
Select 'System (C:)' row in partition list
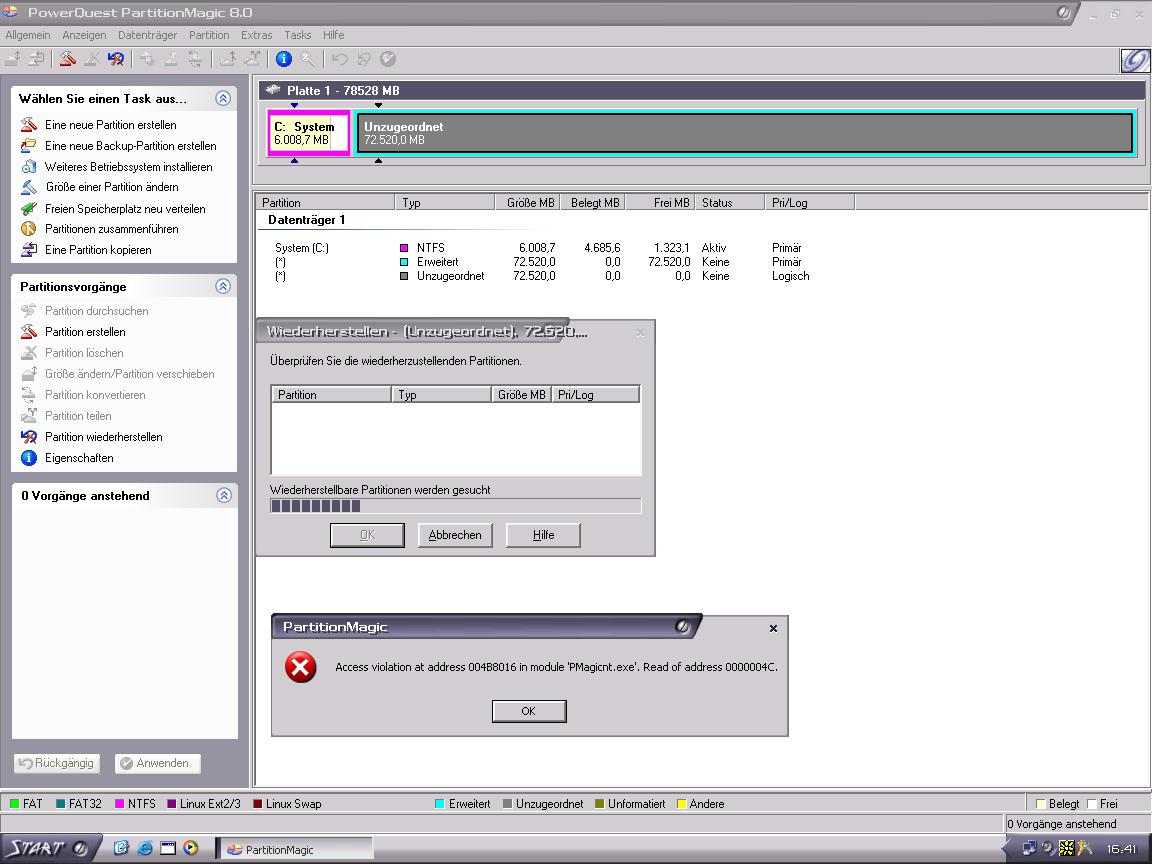tap(541, 248)
